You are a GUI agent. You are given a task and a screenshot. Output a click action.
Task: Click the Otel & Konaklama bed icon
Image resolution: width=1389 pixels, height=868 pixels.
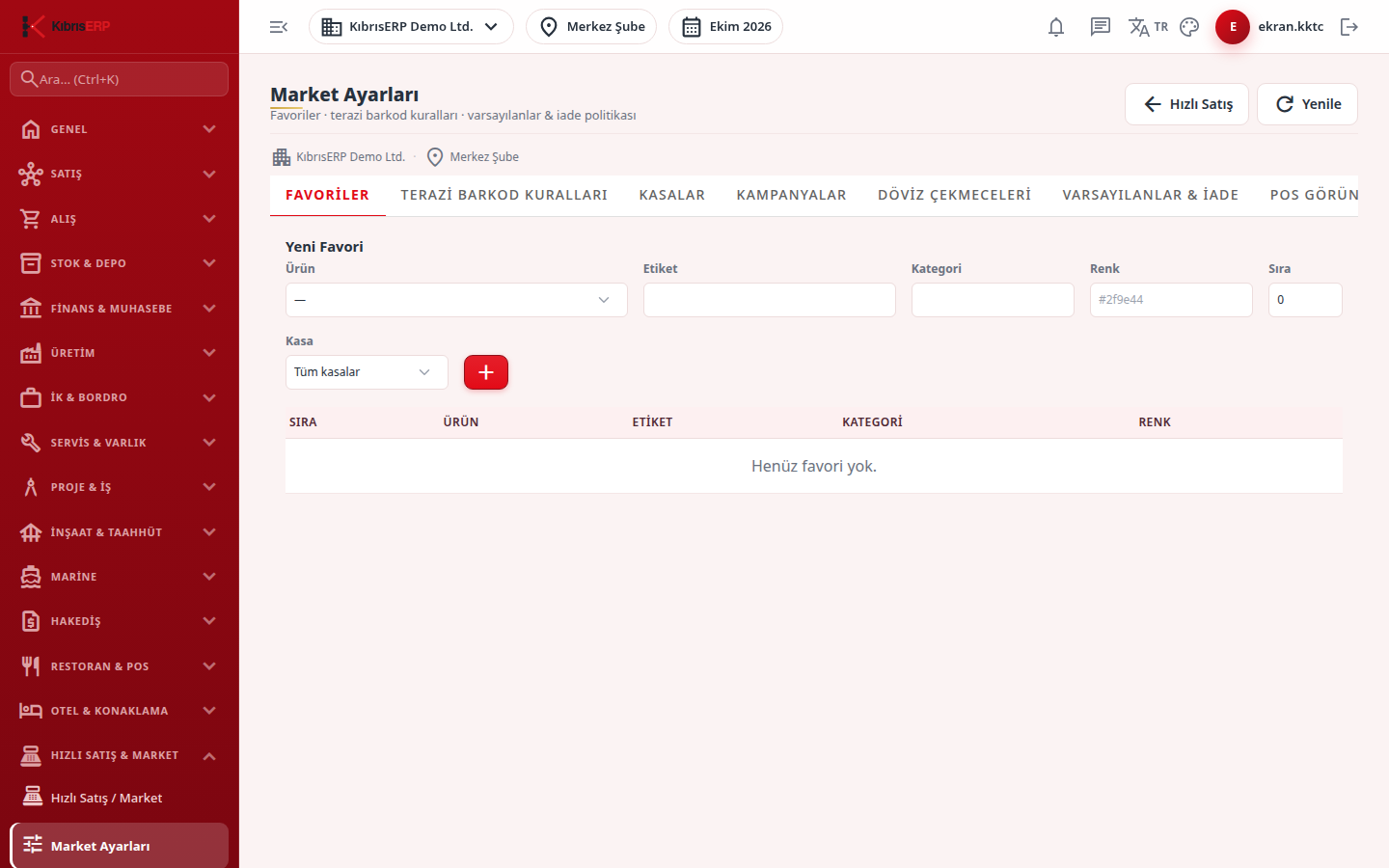tap(31, 711)
